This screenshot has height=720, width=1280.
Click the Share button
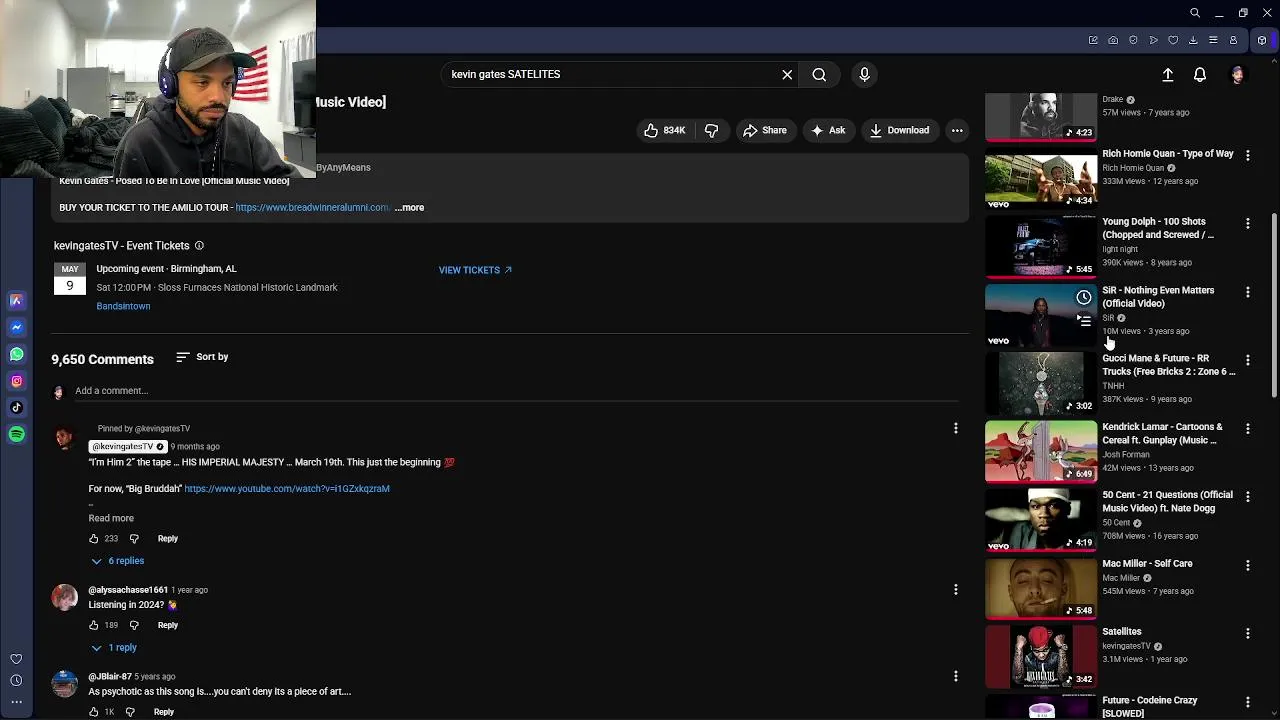(765, 130)
